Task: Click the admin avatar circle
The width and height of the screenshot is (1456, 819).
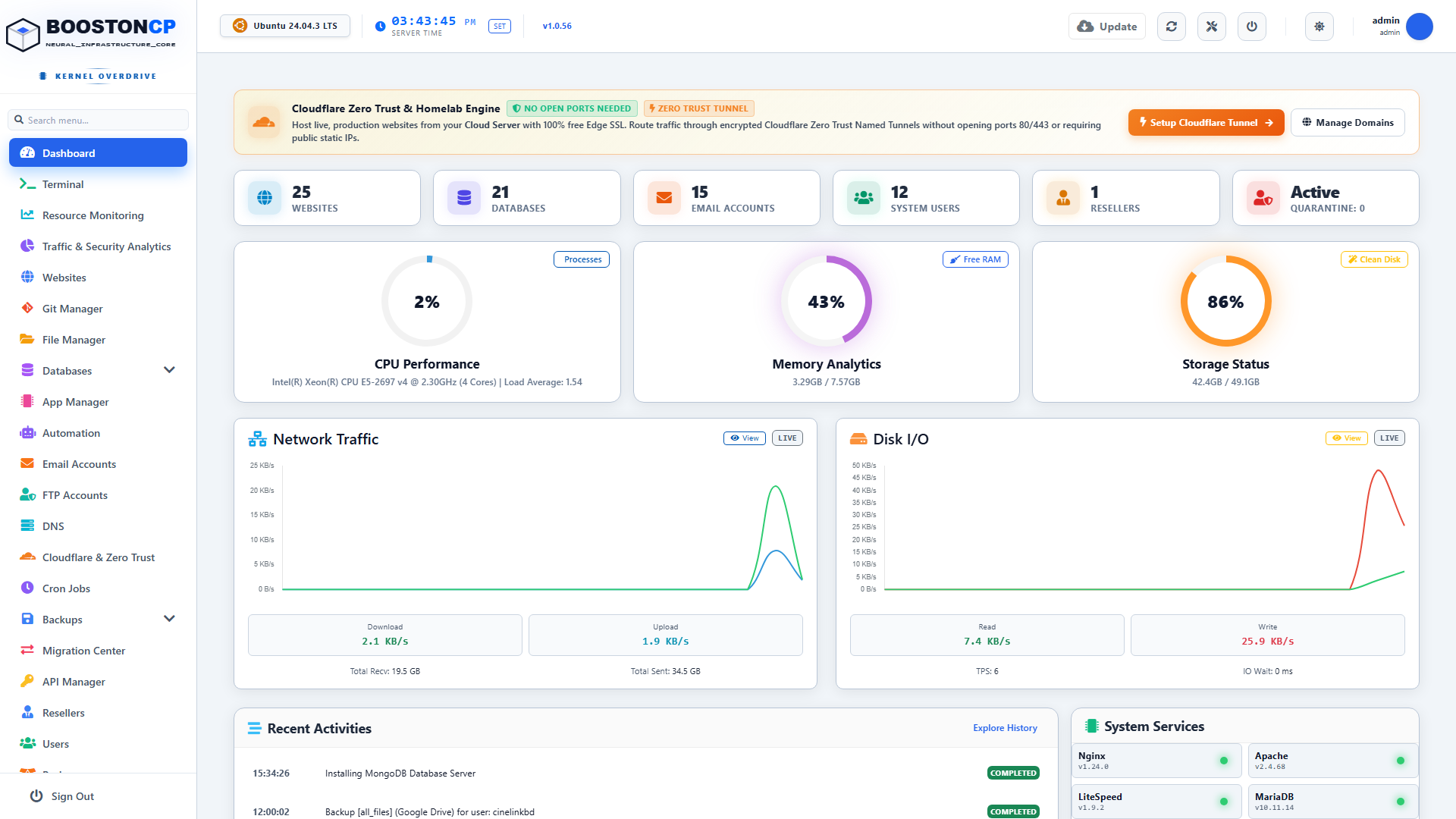Action: point(1420,27)
